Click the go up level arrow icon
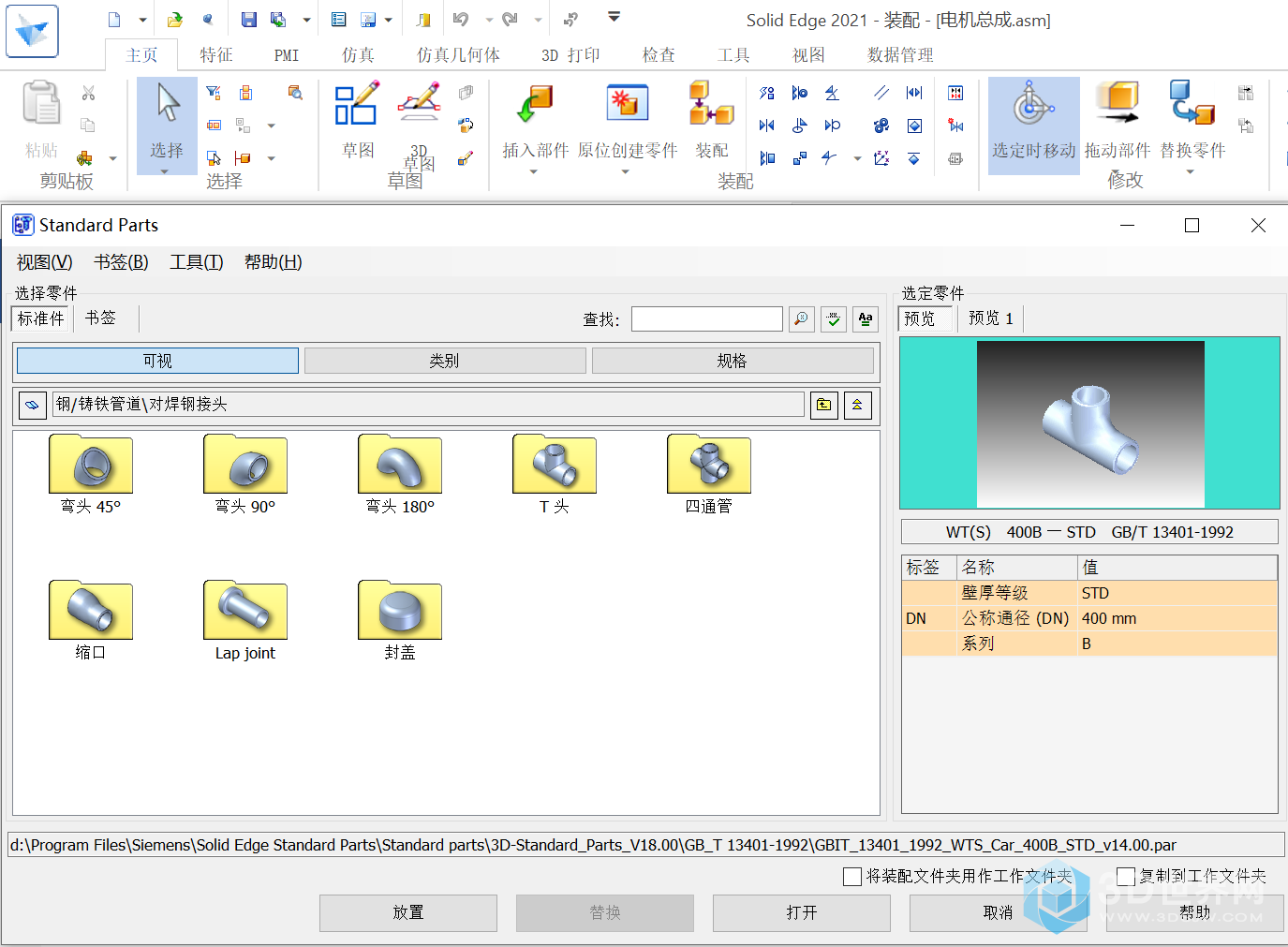 pyautogui.click(x=858, y=405)
